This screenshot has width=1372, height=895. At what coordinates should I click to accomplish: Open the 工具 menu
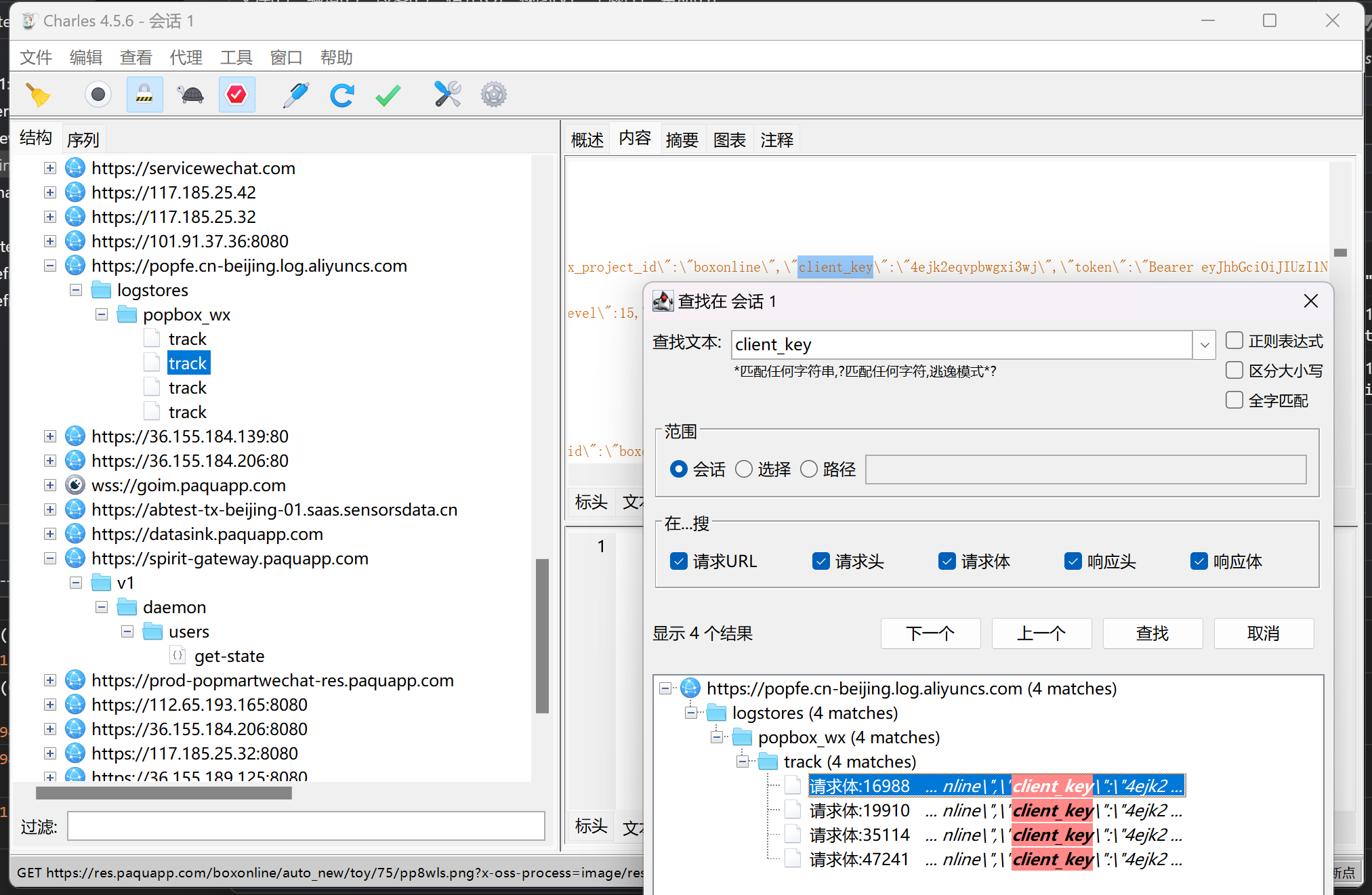pyautogui.click(x=236, y=58)
